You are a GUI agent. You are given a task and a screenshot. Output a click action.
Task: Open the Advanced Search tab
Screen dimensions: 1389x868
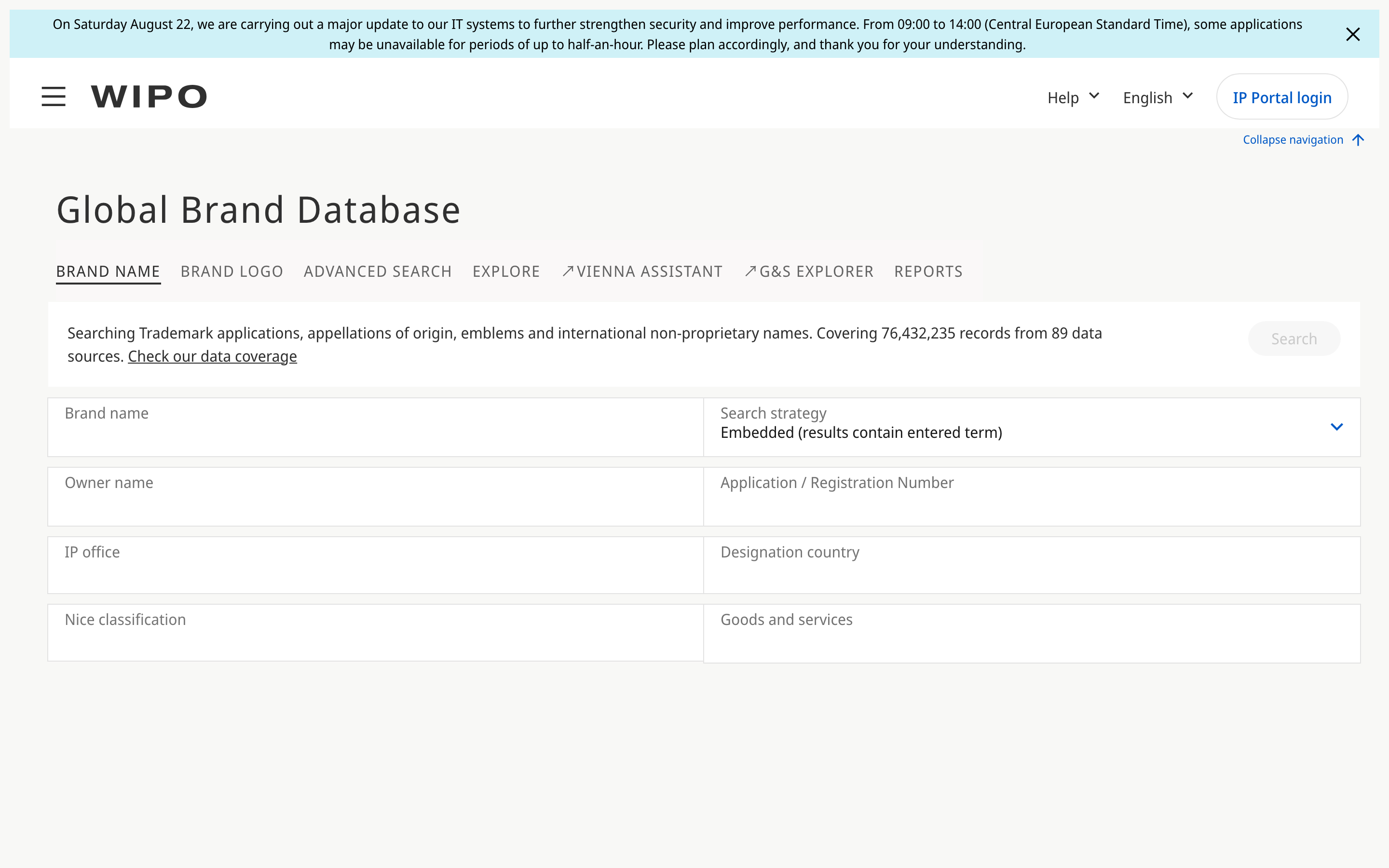coord(378,271)
